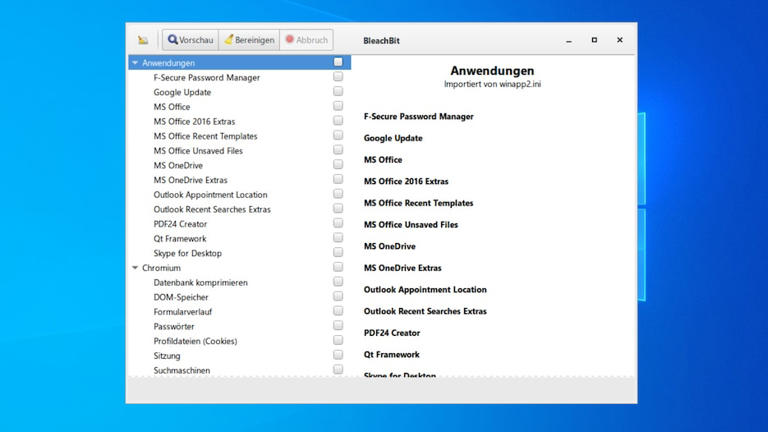Select PDF24 Creator tree item

(180, 224)
